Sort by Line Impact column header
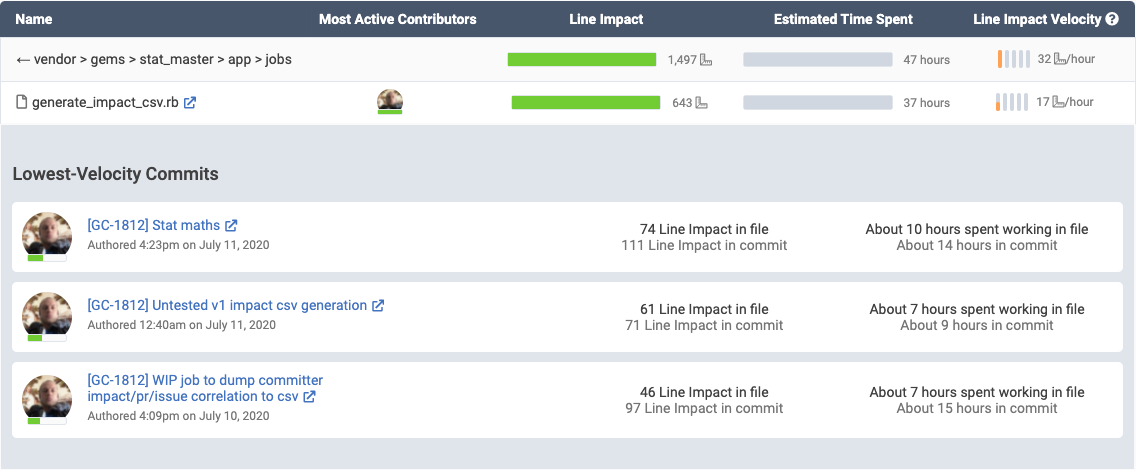This screenshot has height=470, width=1136. pyautogui.click(x=606, y=19)
